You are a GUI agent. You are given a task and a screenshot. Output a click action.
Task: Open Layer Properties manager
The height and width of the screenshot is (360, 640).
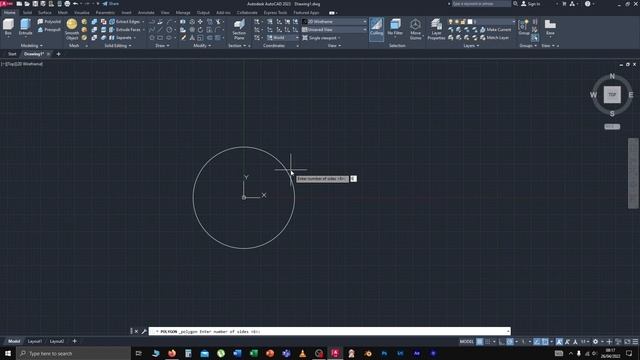(436, 29)
